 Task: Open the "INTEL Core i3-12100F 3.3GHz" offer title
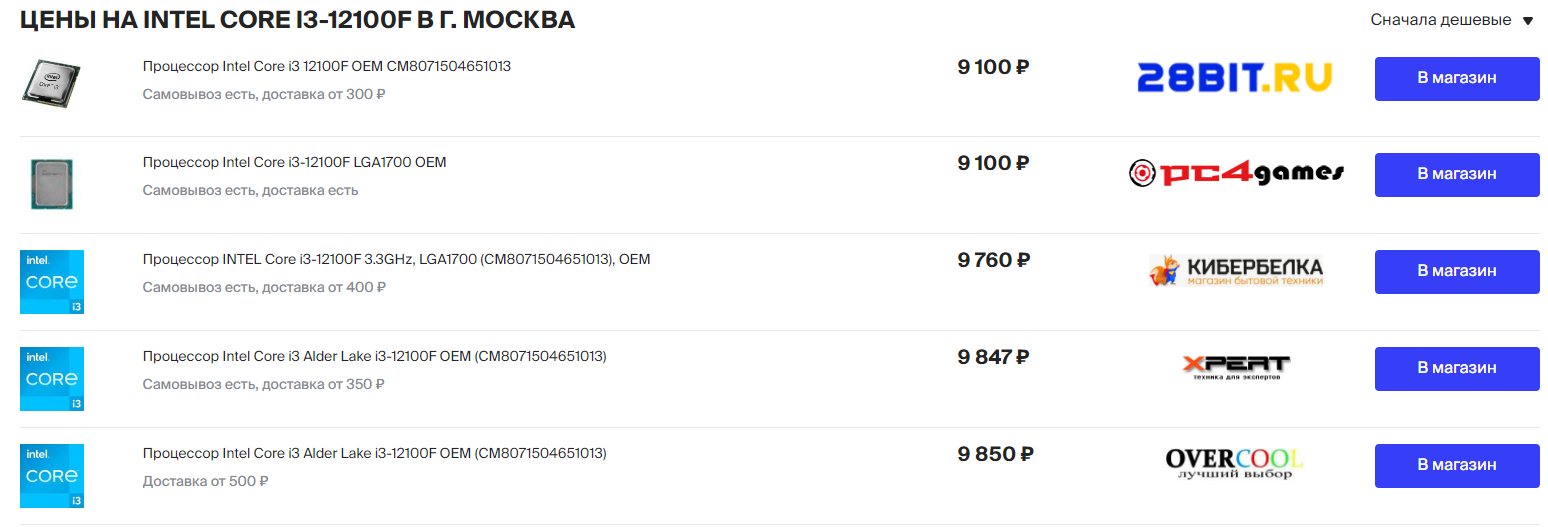tap(396, 259)
